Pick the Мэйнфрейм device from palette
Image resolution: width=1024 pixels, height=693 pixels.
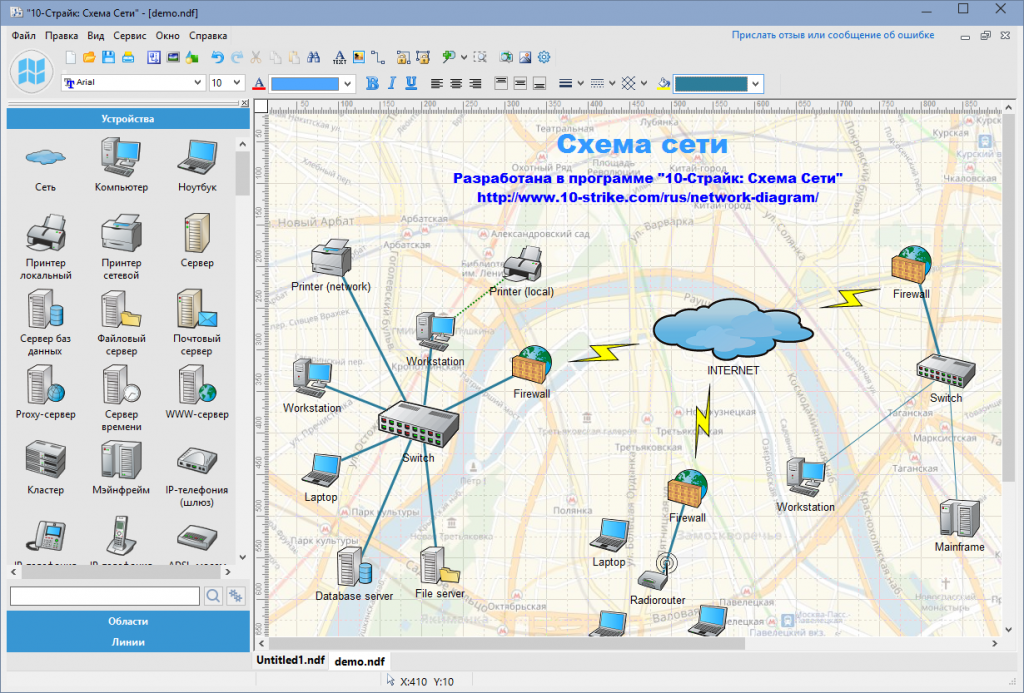(121, 468)
